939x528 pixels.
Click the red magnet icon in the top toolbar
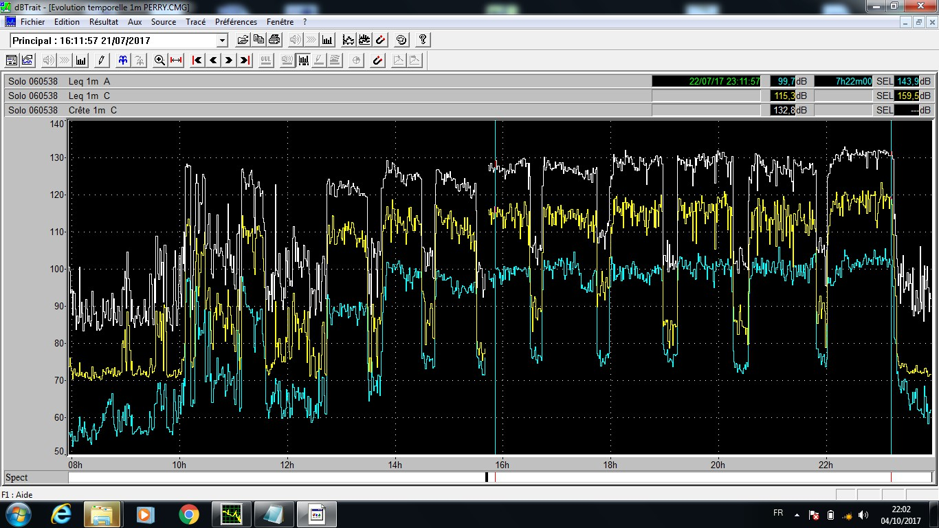click(x=380, y=40)
